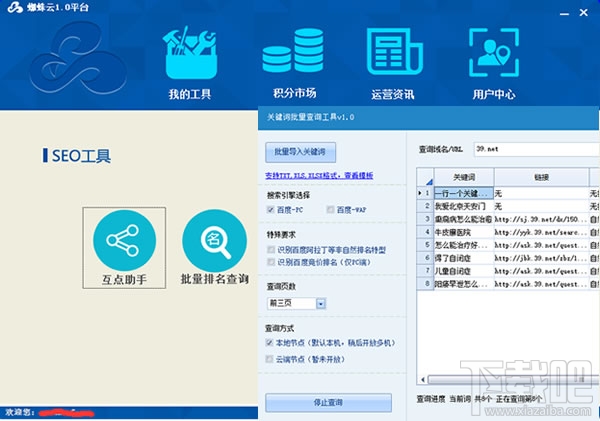Launch 批量排名查询 magnifier icon
600x421 pixels.
214,240
